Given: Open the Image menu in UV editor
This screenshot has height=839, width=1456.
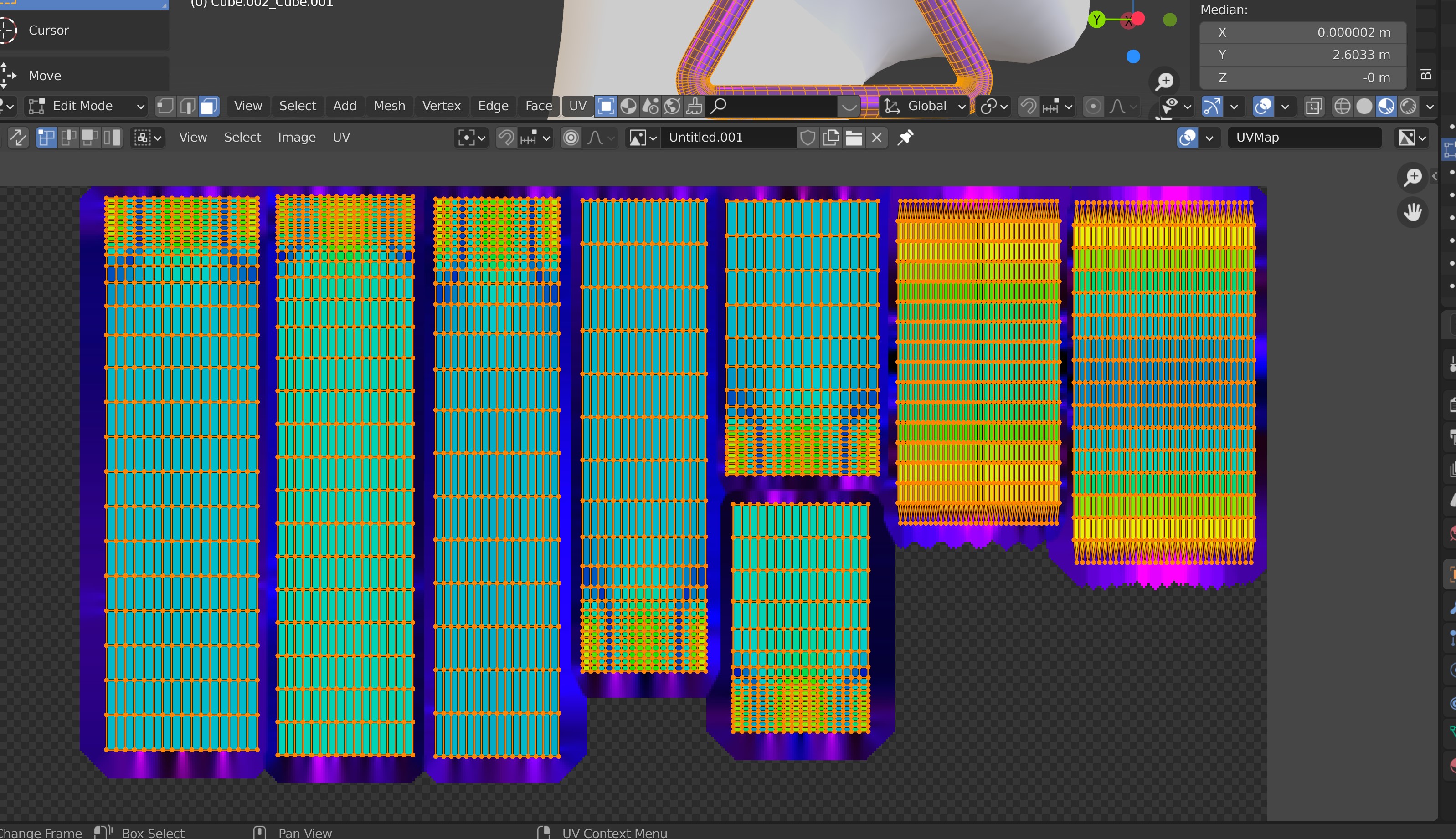Looking at the screenshot, I should coord(296,137).
